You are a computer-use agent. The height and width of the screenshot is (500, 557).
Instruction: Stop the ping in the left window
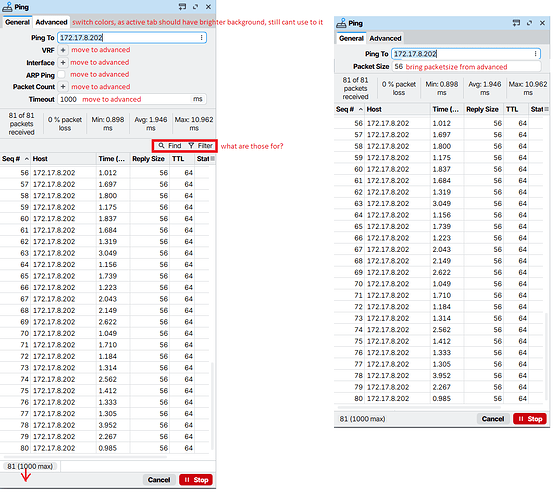[x=196, y=480]
